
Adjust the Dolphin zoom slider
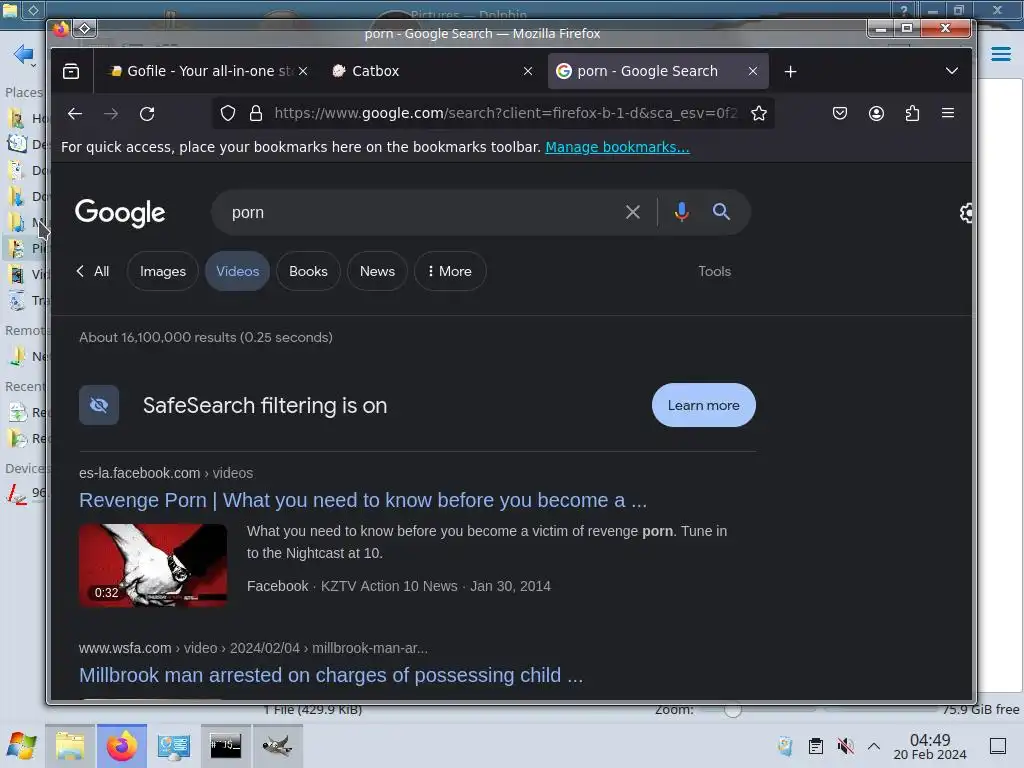(733, 709)
